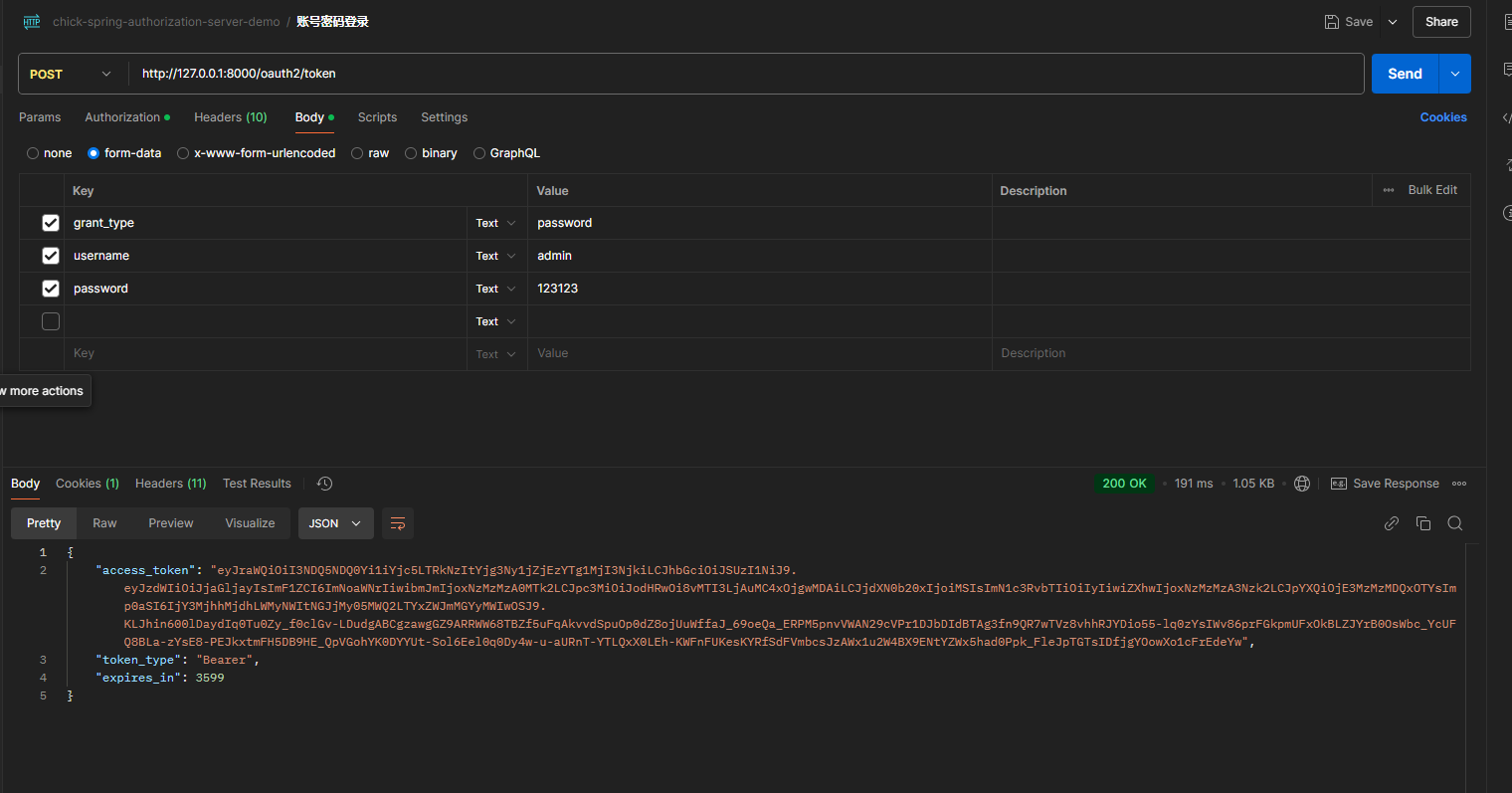Image resolution: width=1512 pixels, height=793 pixels.
Task: Open the JSON format dropdown
Action: point(335,523)
